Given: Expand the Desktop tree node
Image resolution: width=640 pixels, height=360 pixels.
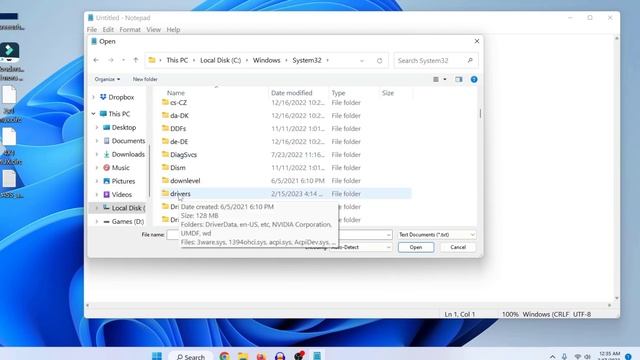Looking at the screenshot, I should 97,127.
